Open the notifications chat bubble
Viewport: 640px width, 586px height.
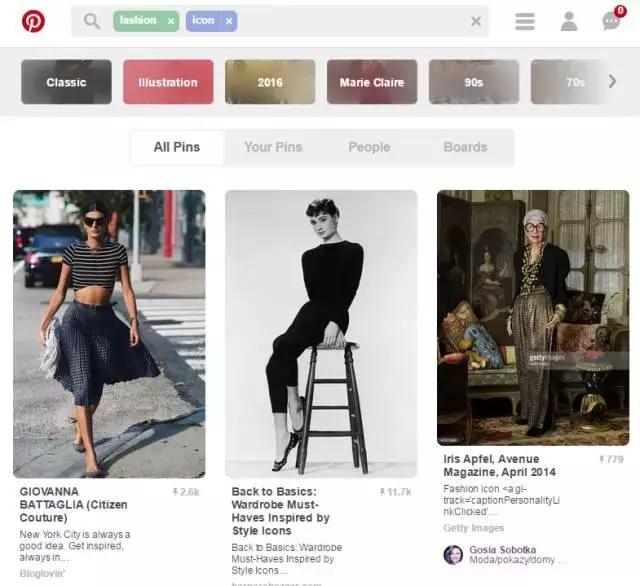point(611,21)
